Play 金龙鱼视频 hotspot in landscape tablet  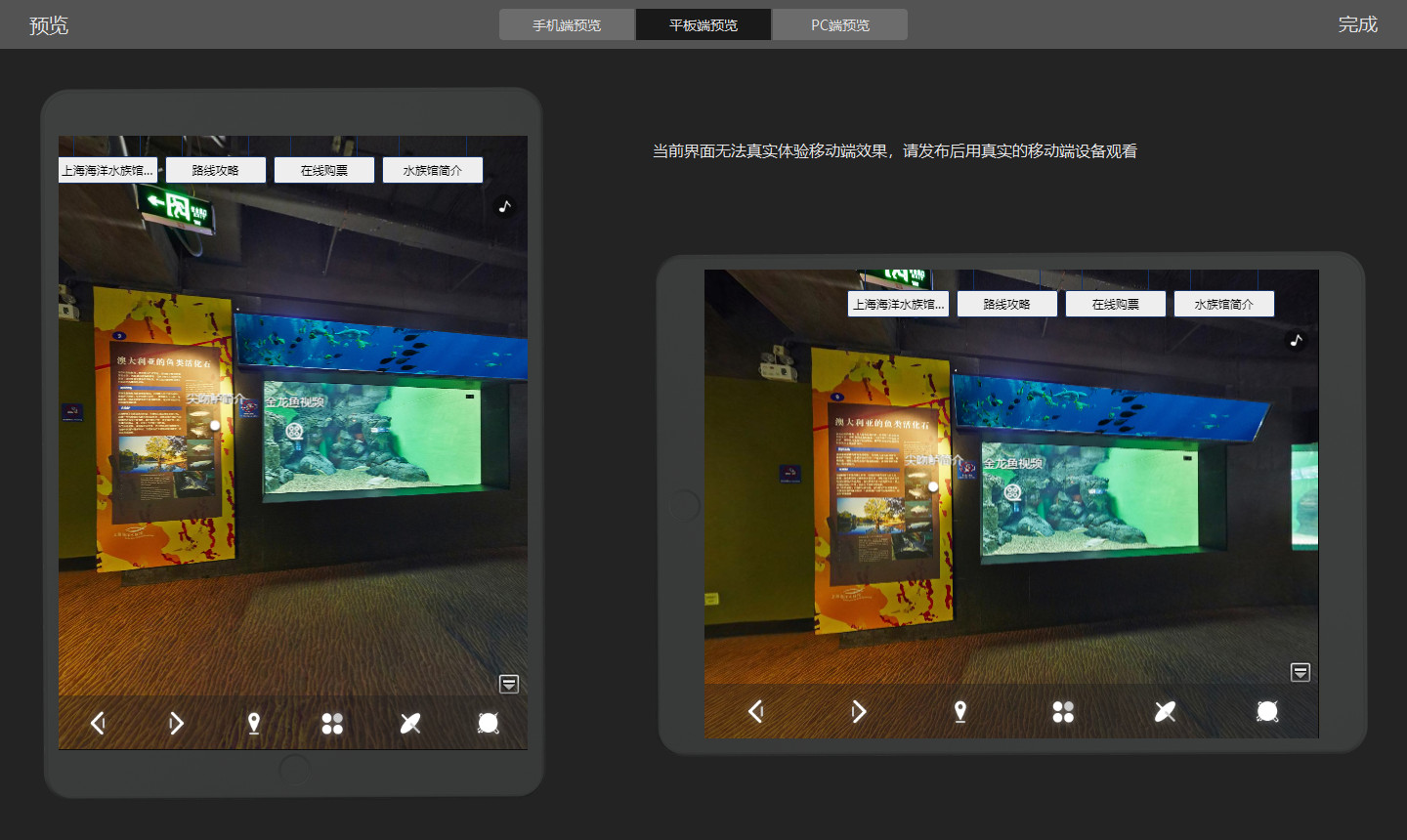(1013, 491)
